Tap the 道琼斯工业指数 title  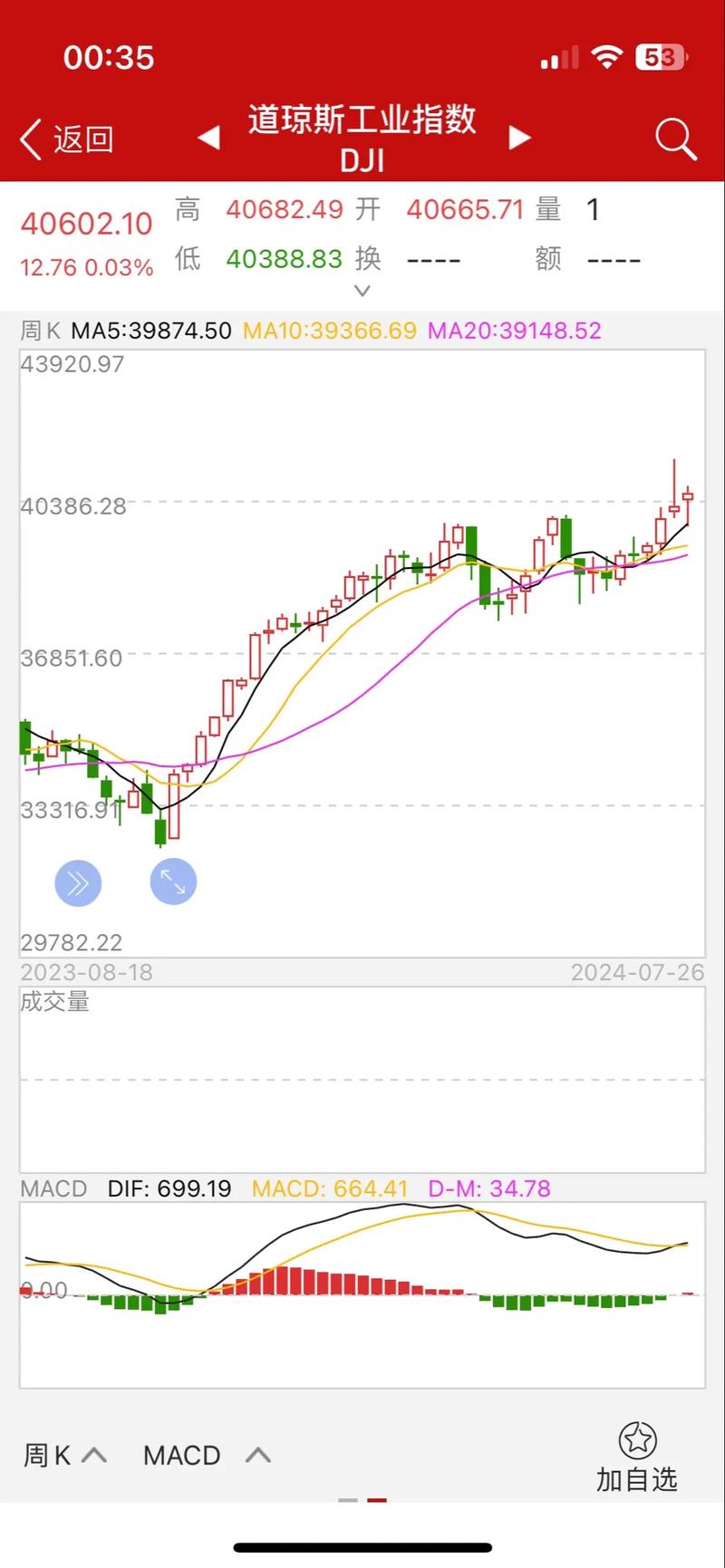362,120
